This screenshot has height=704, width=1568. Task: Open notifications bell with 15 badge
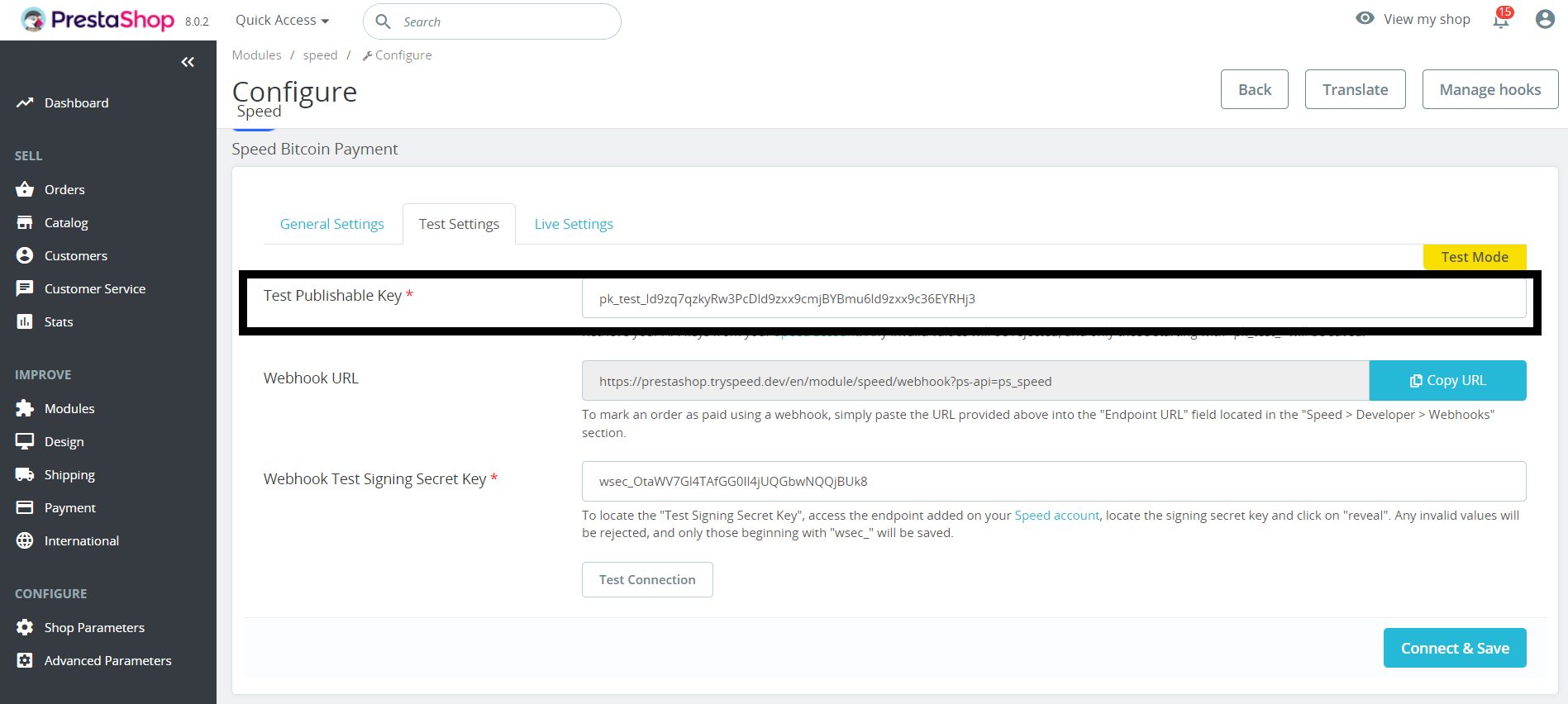(x=1502, y=18)
